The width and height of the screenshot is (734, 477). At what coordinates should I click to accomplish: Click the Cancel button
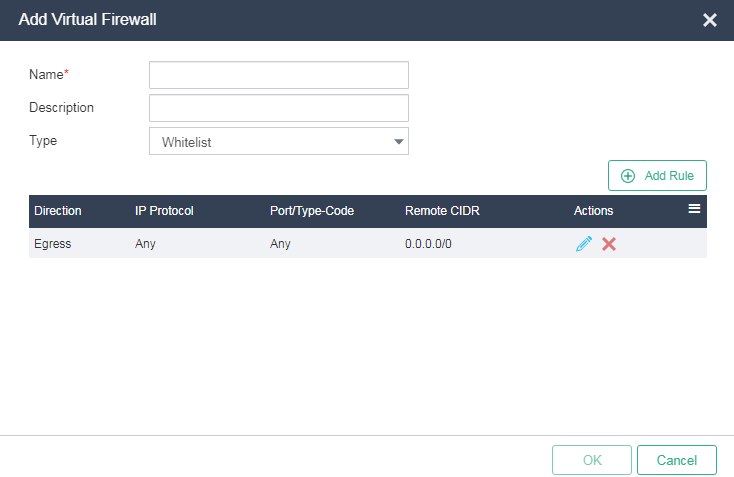(677, 460)
